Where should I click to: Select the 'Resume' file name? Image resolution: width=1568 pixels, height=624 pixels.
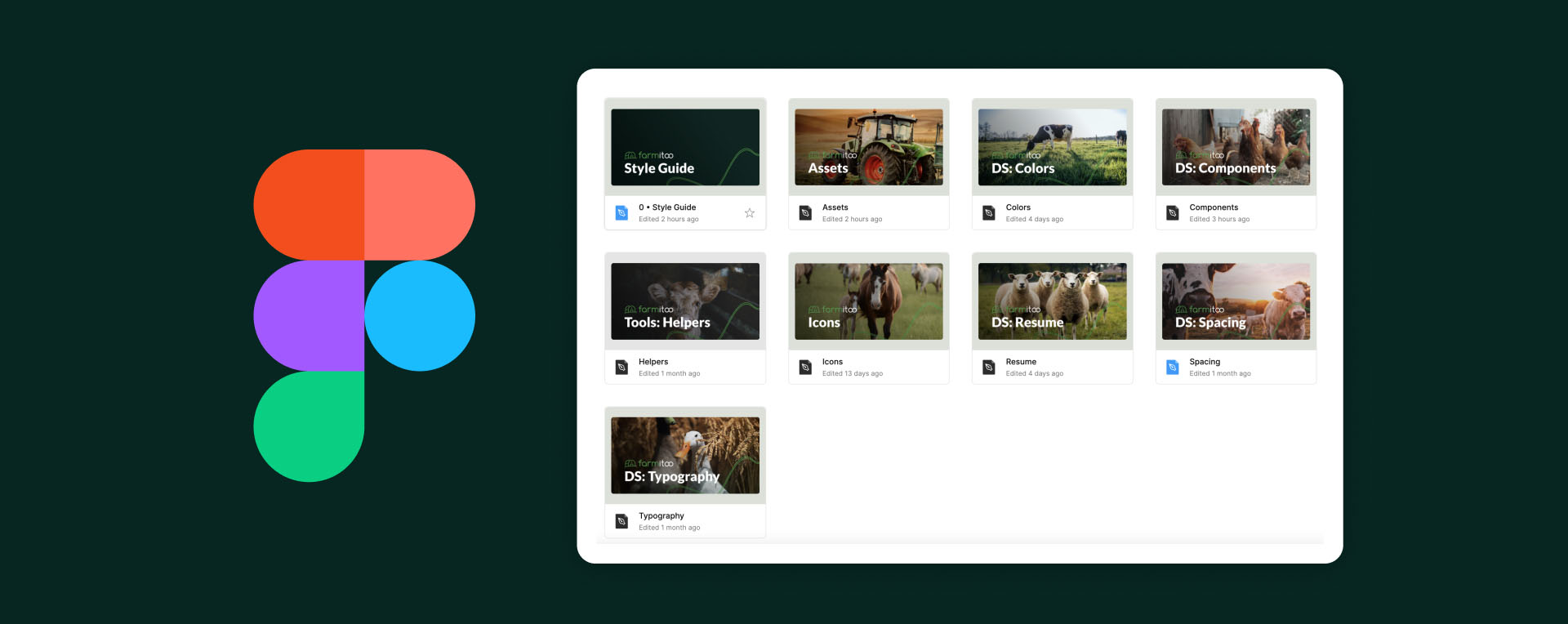1021,362
